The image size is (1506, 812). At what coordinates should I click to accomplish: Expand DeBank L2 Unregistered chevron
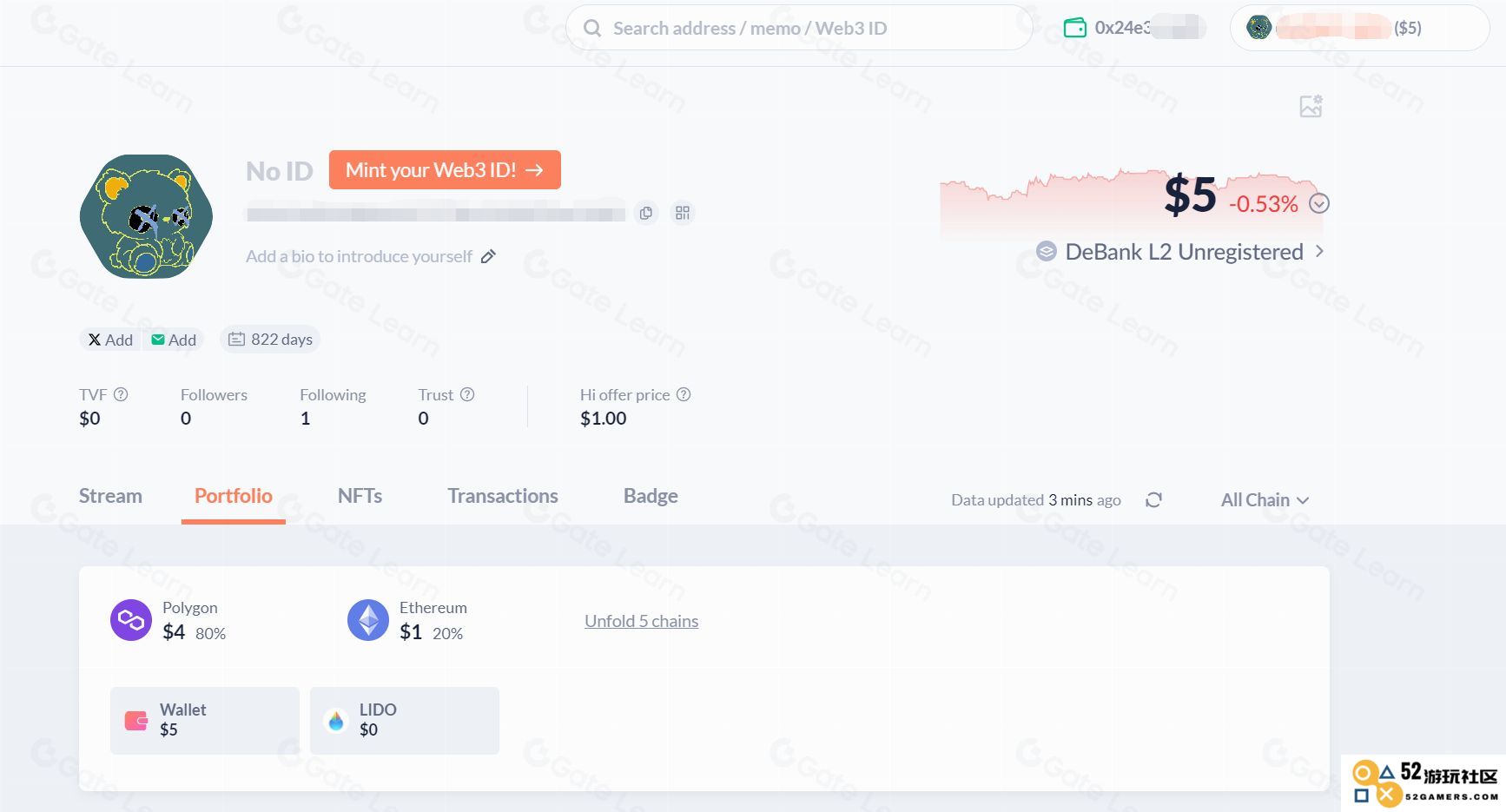click(x=1319, y=251)
